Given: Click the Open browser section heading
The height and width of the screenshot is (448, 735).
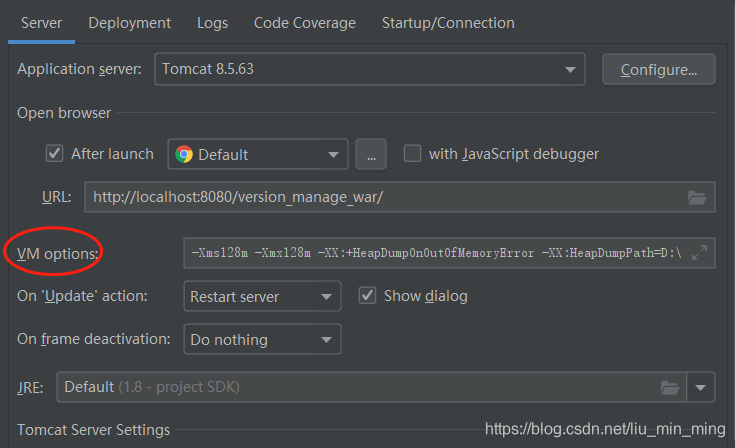Looking at the screenshot, I should pyautogui.click(x=64, y=113).
